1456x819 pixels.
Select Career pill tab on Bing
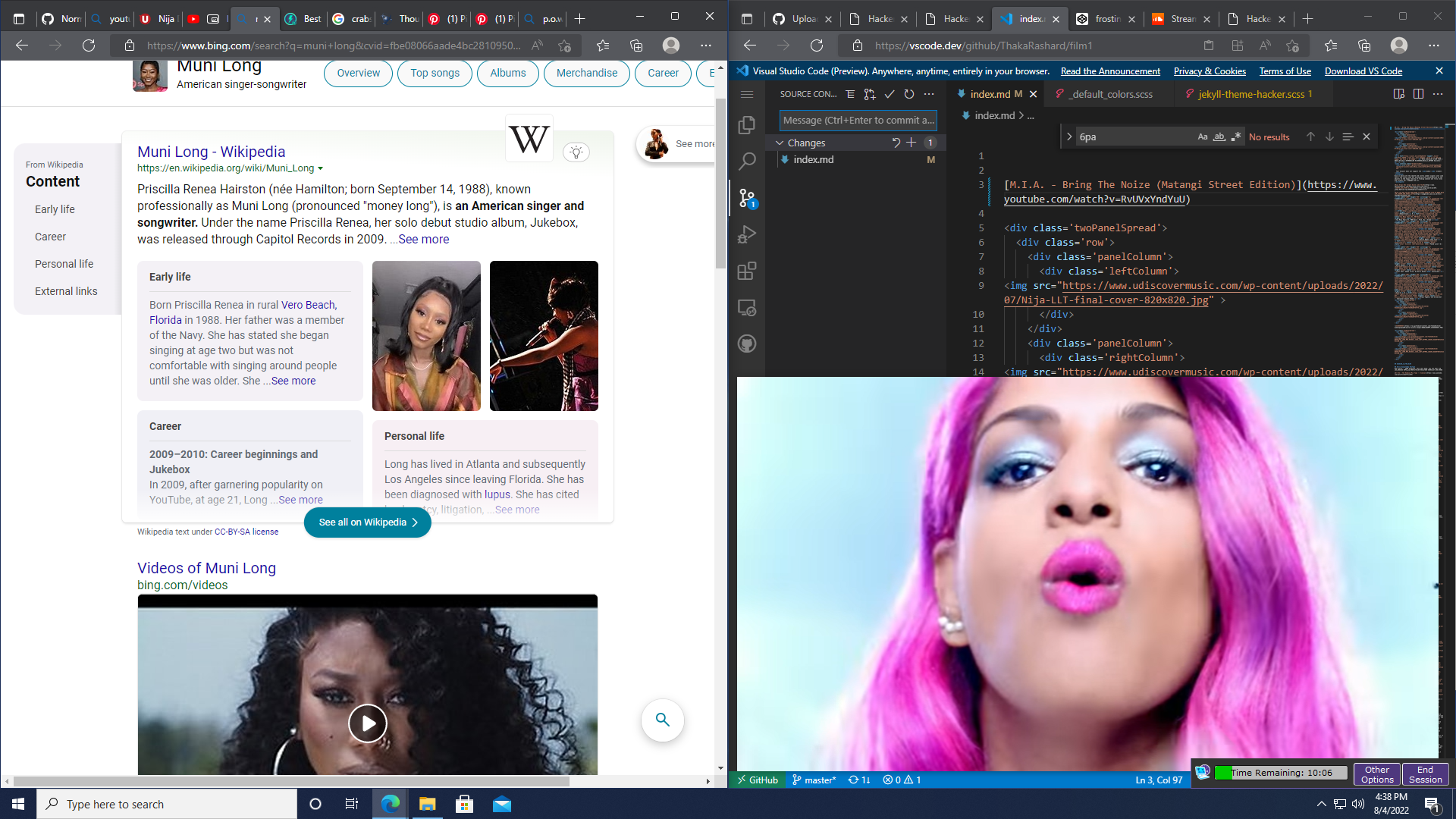coord(663,73)
